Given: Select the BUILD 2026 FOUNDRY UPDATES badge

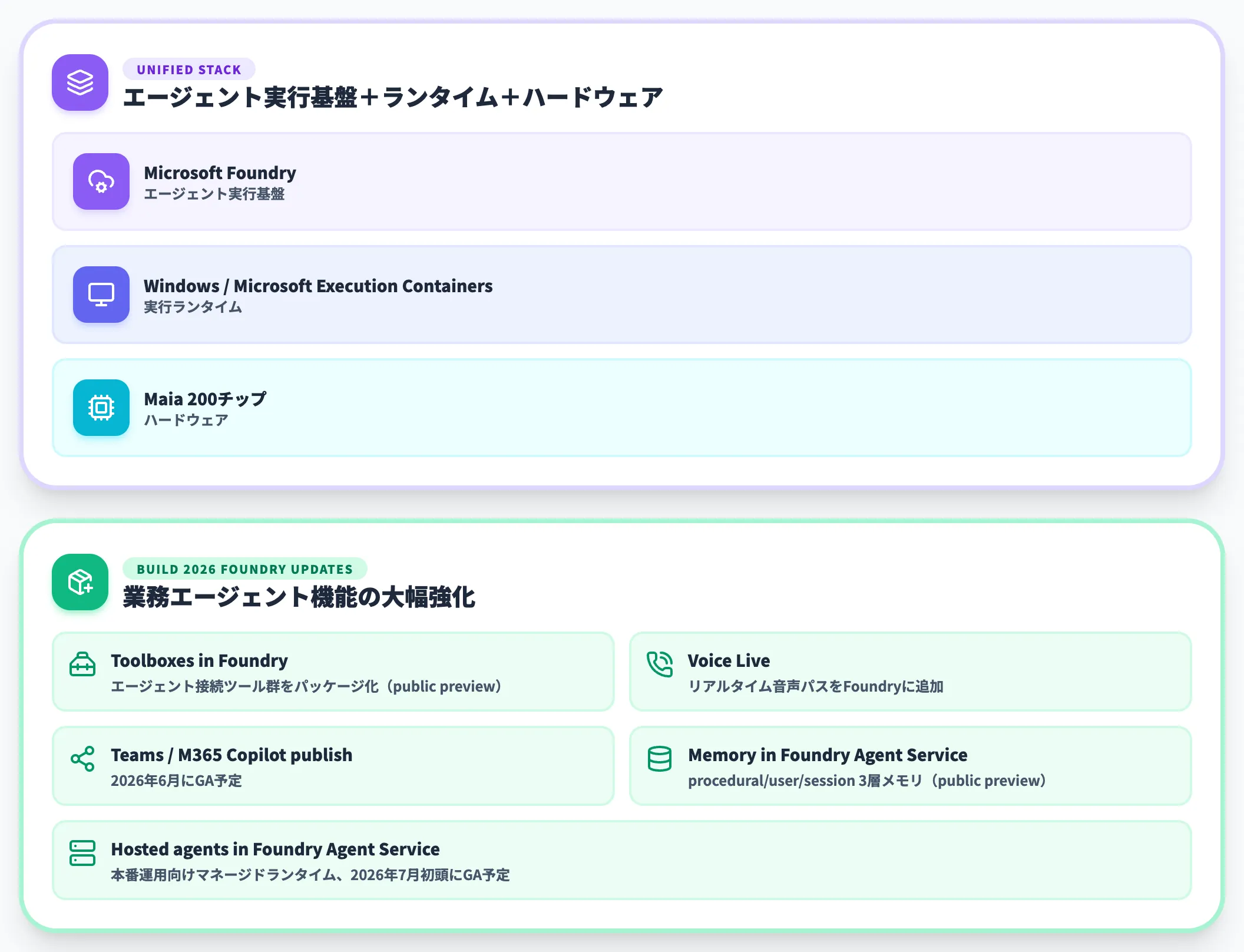Looking at the screenshot, I should pyautogui.click(x=245, y=569).
